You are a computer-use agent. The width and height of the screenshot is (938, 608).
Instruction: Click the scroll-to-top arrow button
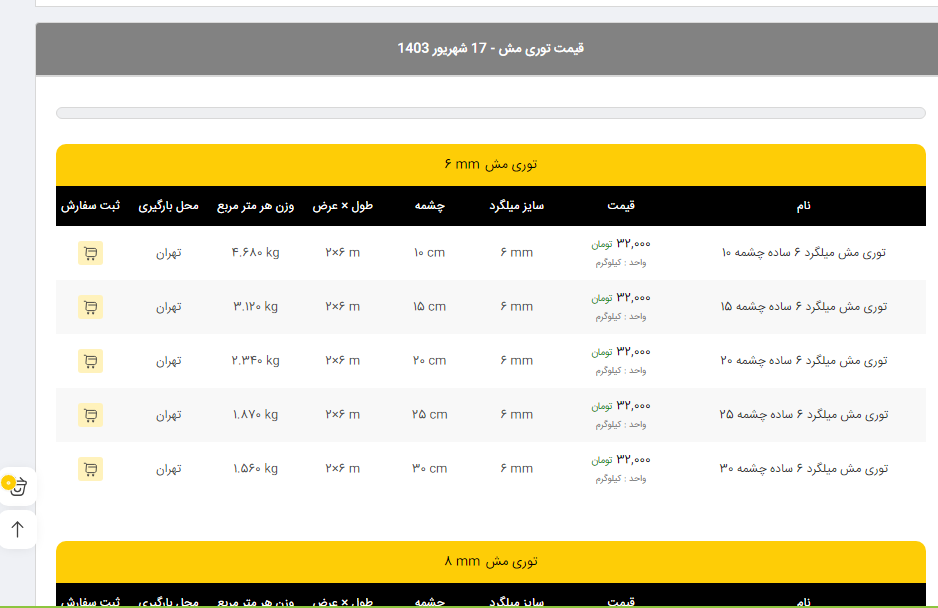point(17,530)
